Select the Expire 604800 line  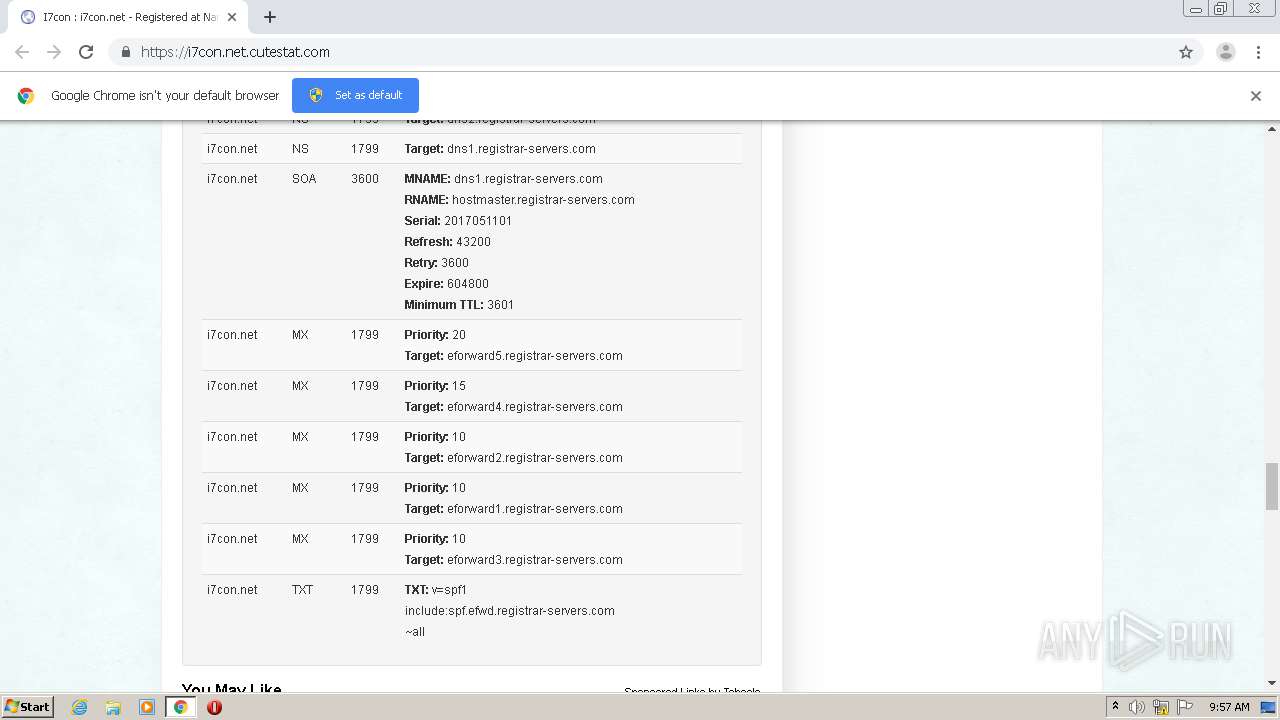(x=446, y=284)
